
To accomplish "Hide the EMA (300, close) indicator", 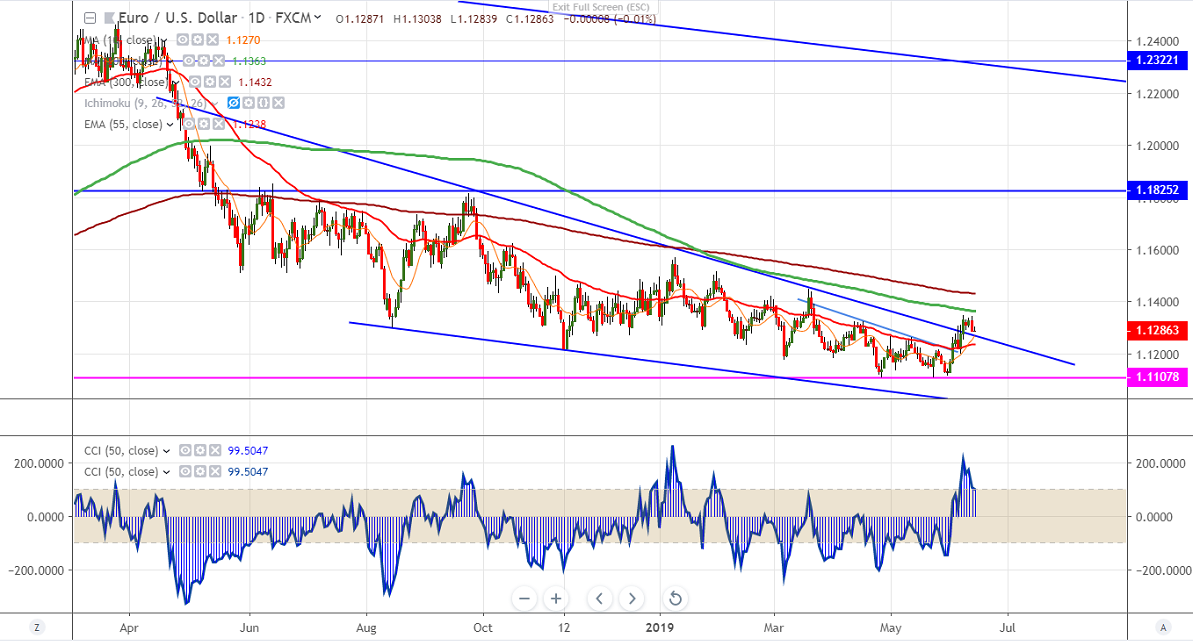I will coord(196,81).
